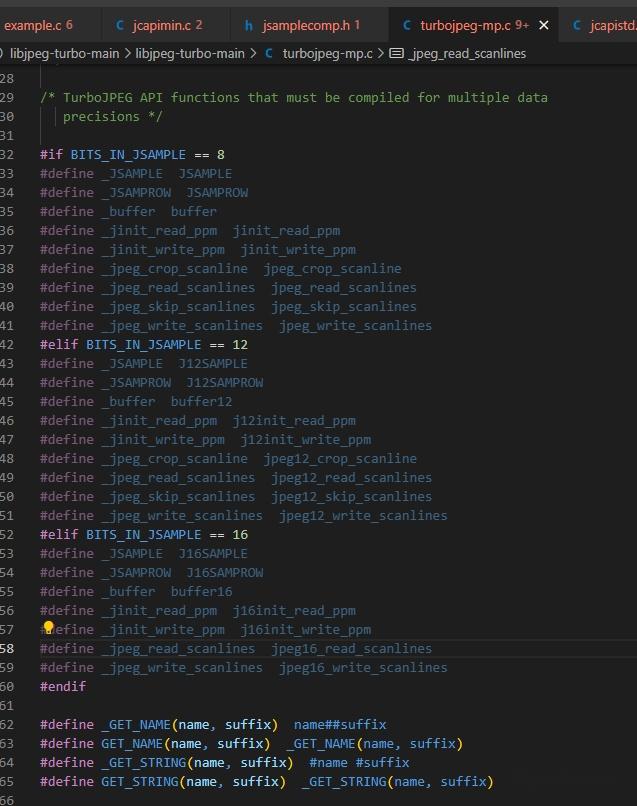Open the turbojpeg-mp.c breadcrumb dropdown

[x=326, y=53]
